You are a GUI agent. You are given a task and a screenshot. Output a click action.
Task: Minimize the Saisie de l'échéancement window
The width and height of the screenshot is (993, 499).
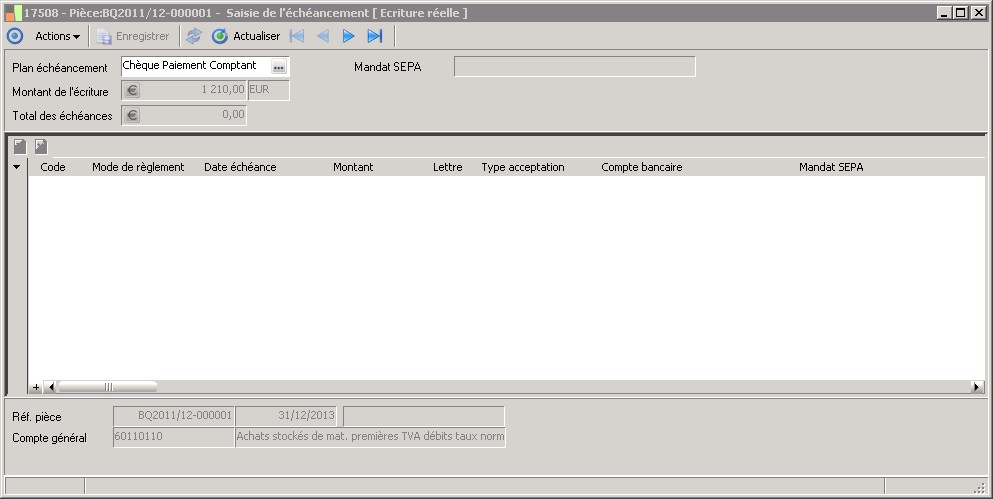point(944,13)
